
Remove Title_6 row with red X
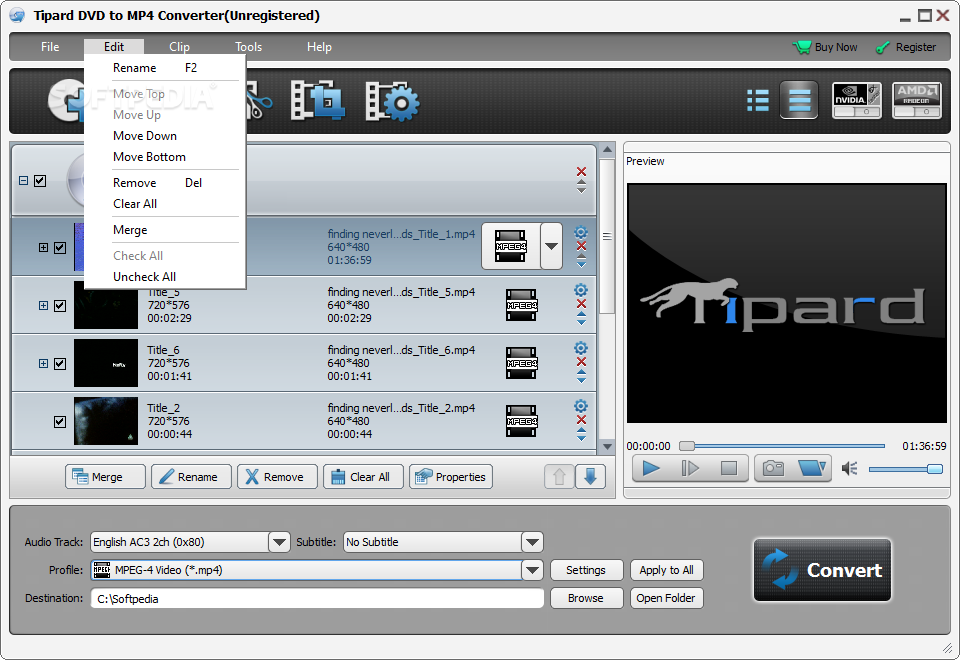[x=582, y=362]
